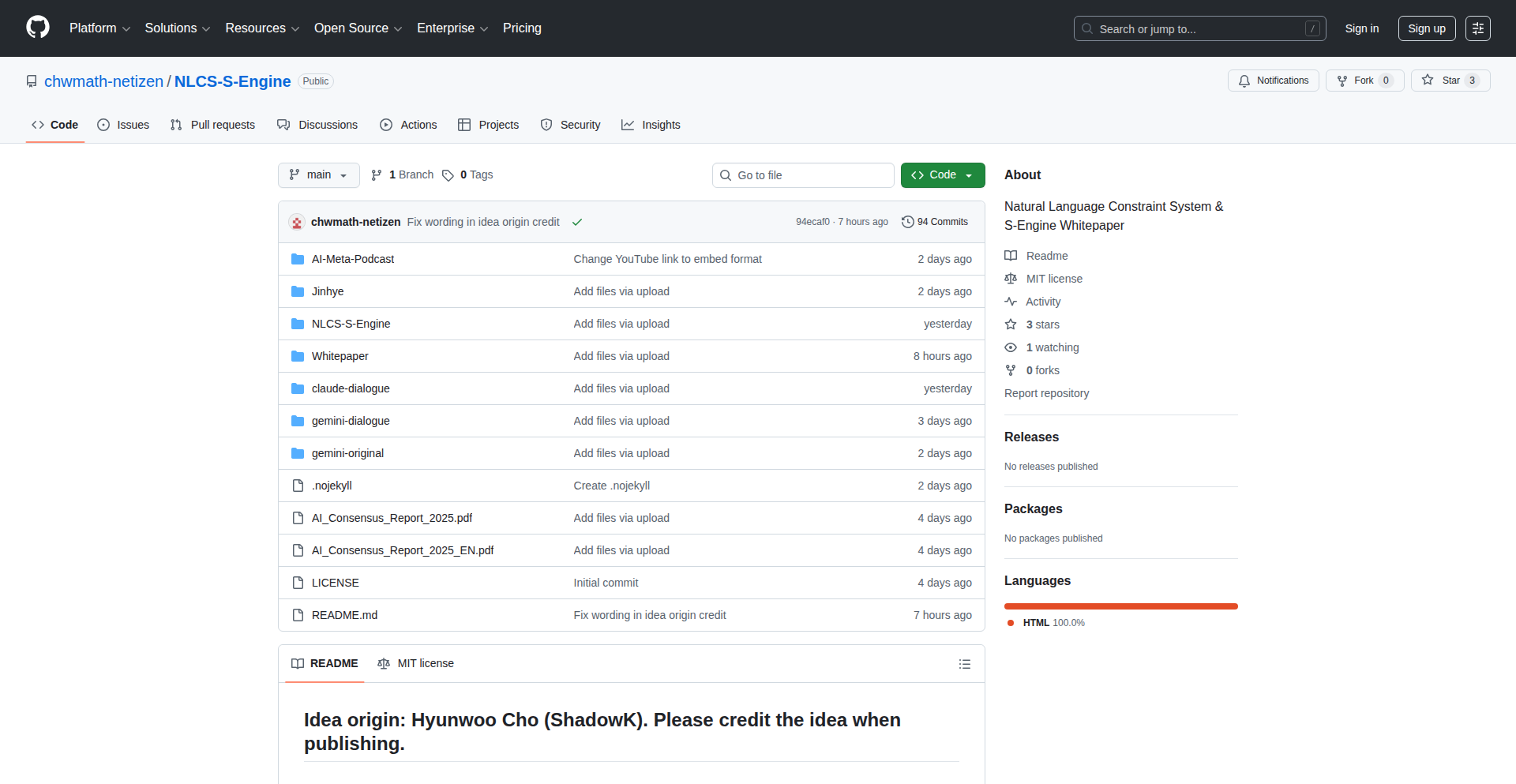Open the 94 Commits history
The image size is (1516, 784).
(935, 222)
